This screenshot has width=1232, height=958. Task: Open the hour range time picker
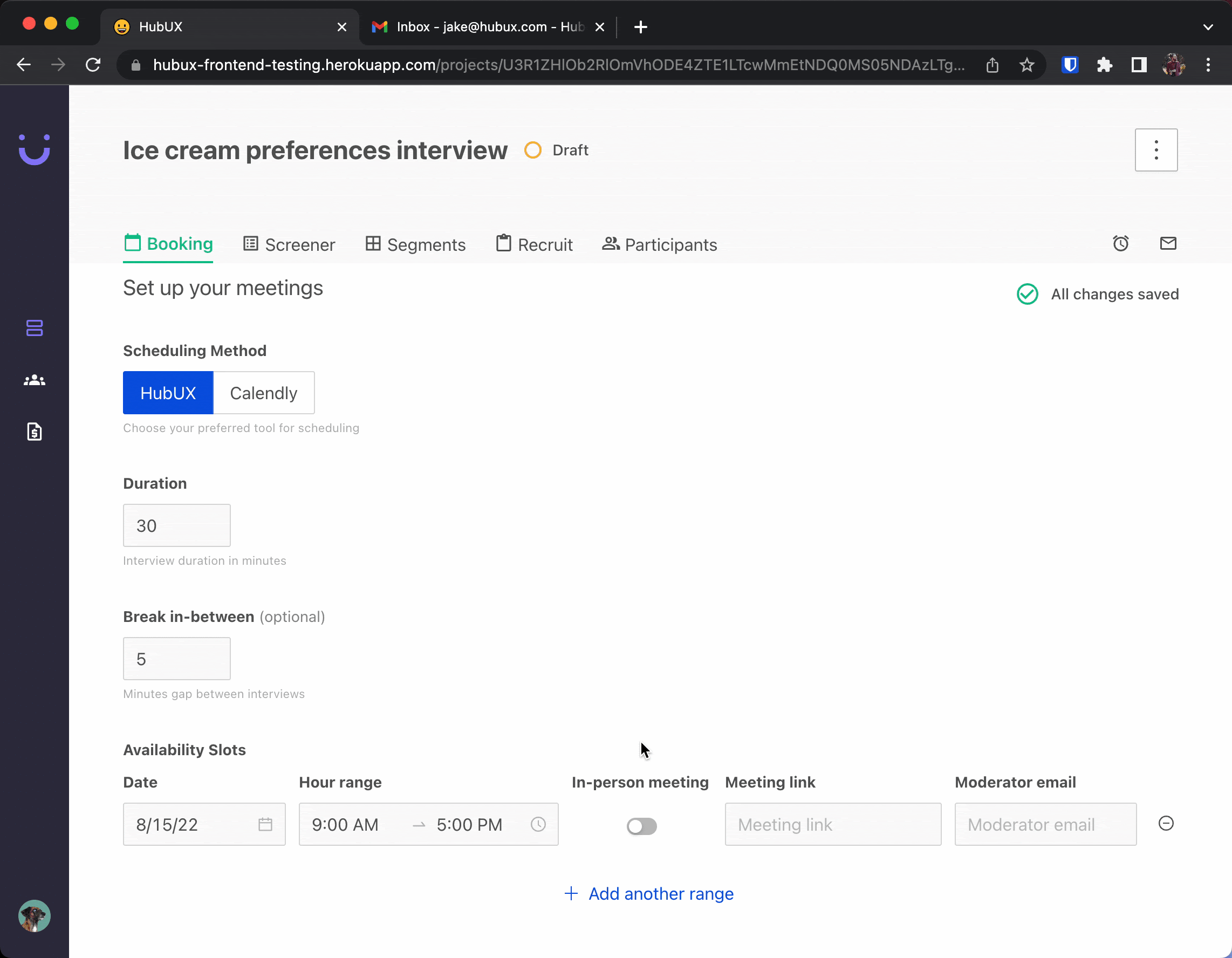(428, 824)
